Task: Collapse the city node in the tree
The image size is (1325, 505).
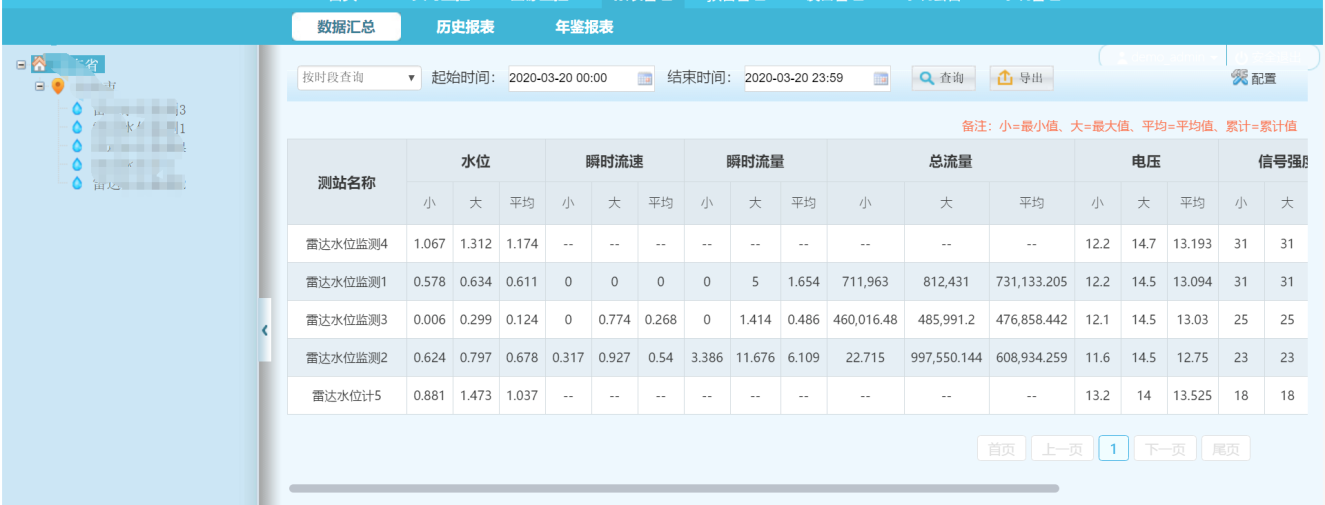Action: (40, 86)
